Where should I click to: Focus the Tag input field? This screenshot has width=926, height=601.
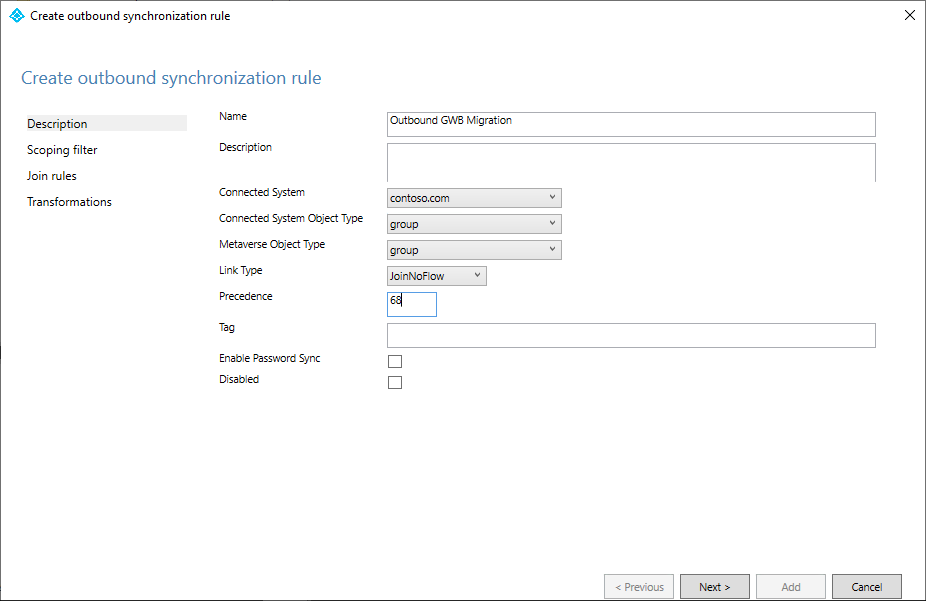pos(631,335)
